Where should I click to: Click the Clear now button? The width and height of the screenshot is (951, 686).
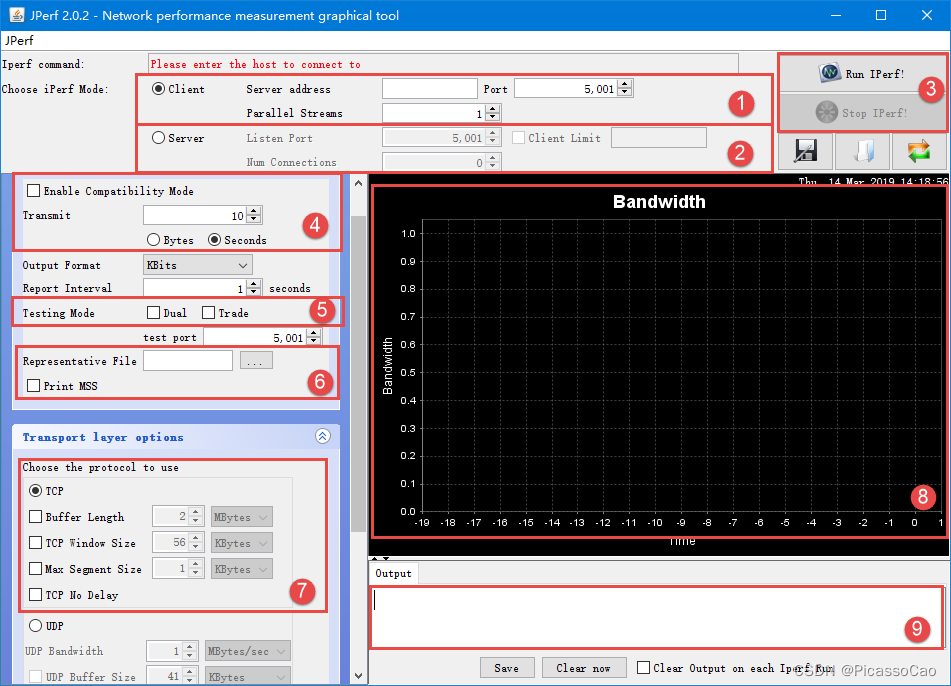point(583,668)
